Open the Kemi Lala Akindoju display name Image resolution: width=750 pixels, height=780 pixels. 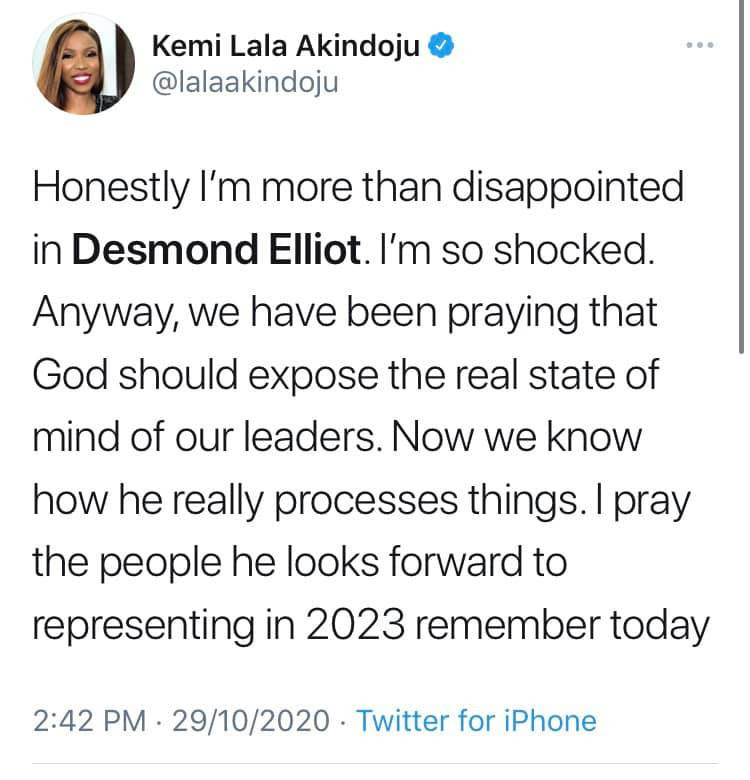(286, 46)
